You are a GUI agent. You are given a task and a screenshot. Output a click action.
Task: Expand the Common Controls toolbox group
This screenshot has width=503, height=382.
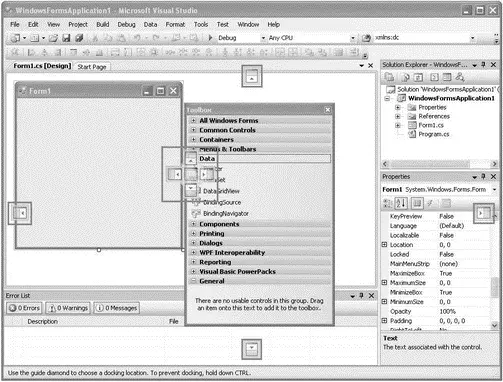(193, 130)
